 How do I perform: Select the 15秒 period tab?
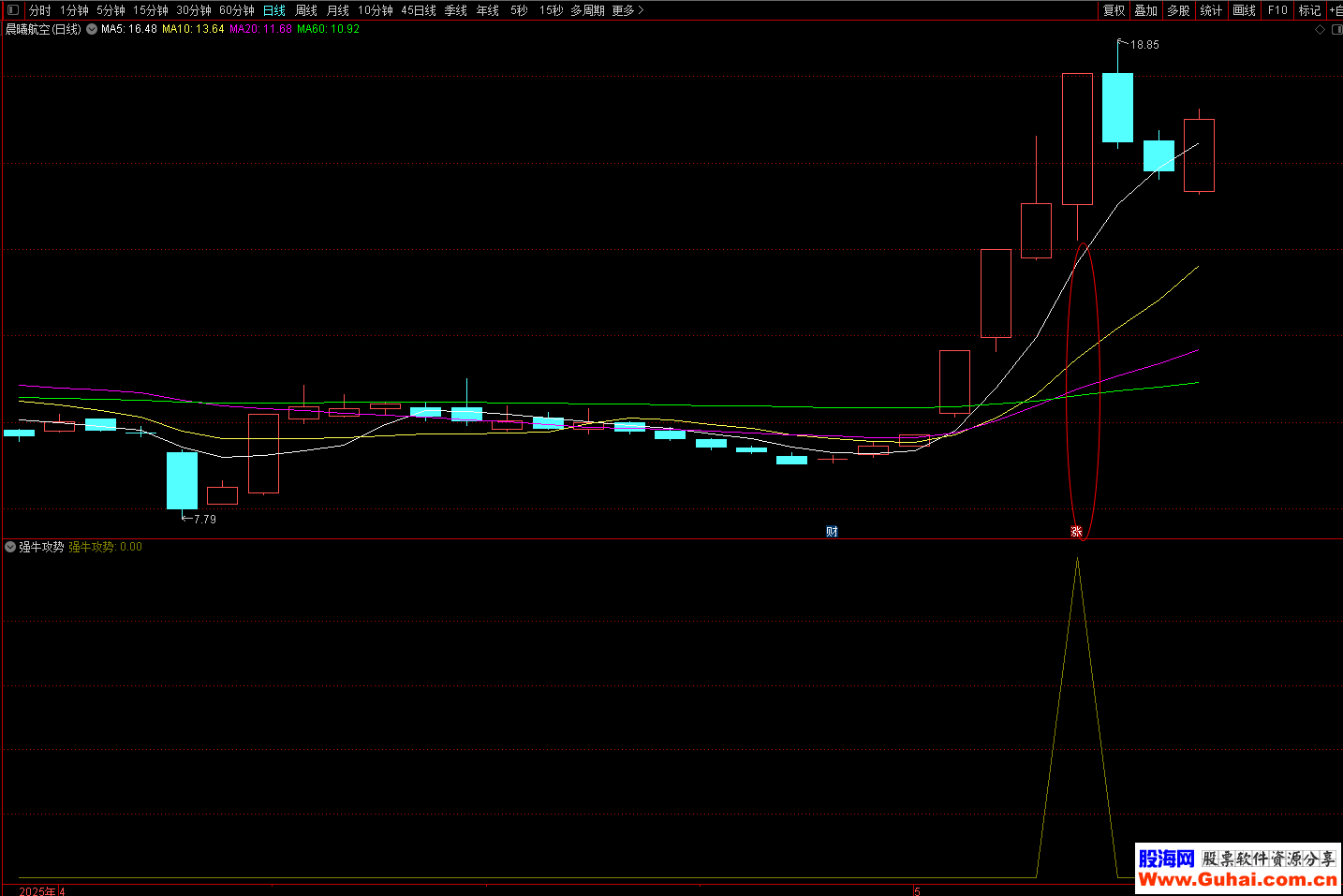(552, 10)
